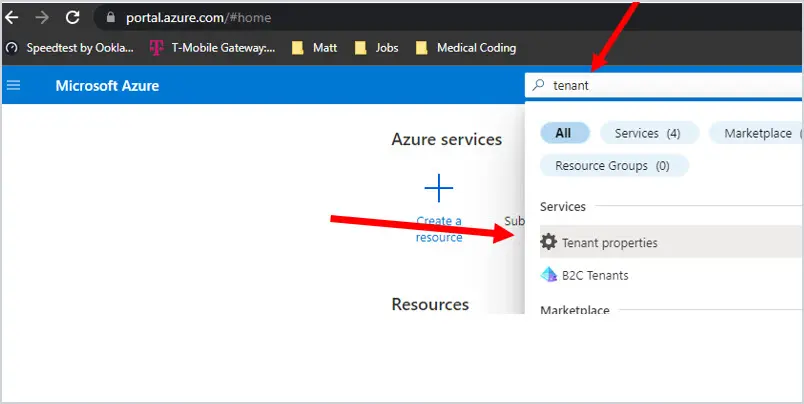Click the Resources heading

click(x=430, y=304)
